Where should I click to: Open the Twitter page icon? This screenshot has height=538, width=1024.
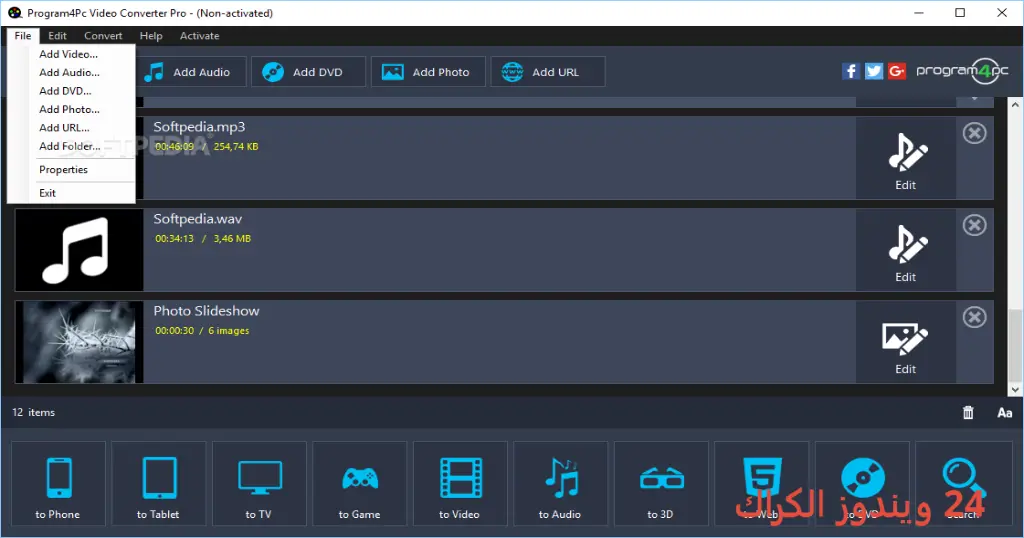coord(874,71)
